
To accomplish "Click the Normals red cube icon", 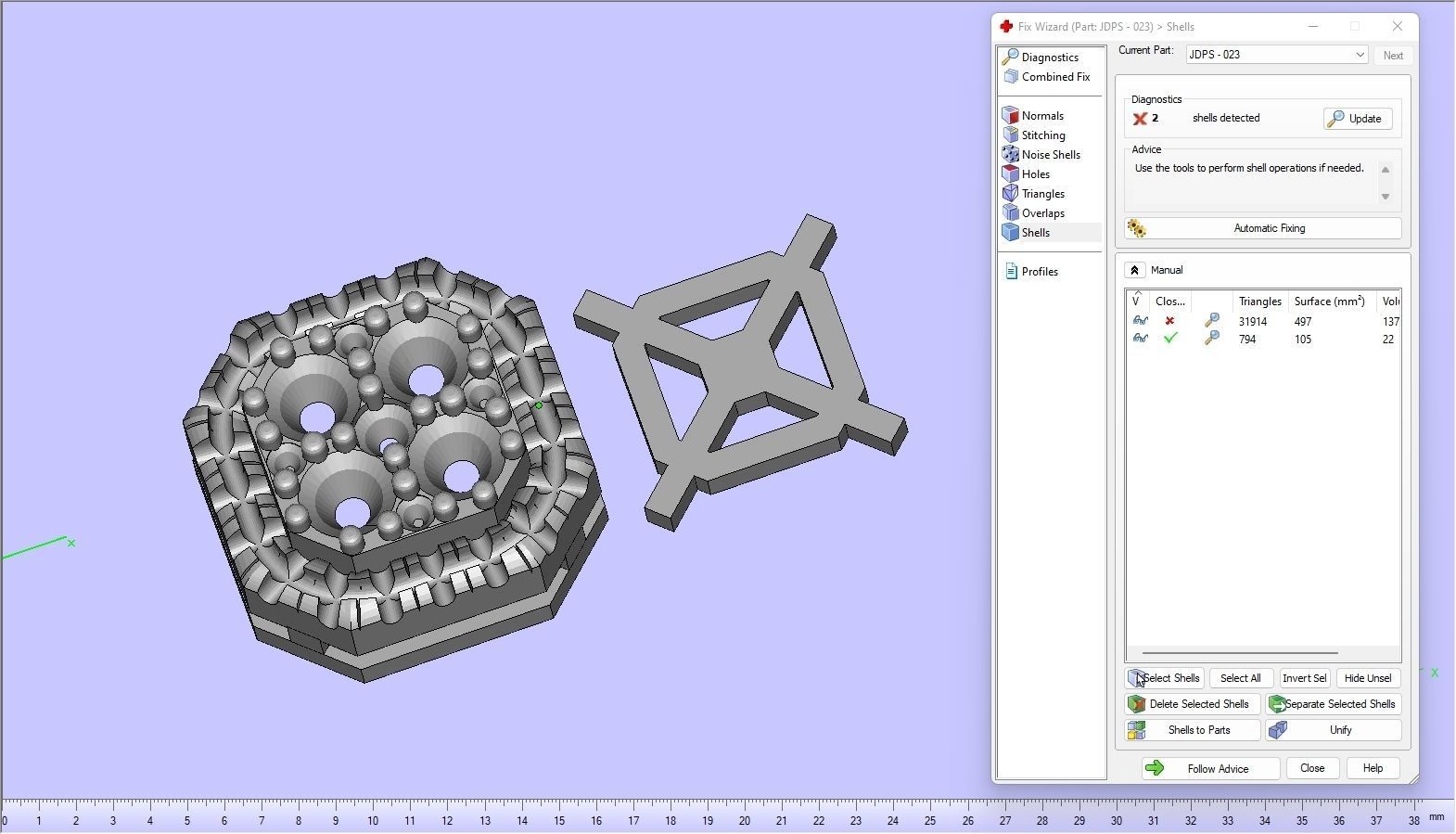I will 1011,116.
